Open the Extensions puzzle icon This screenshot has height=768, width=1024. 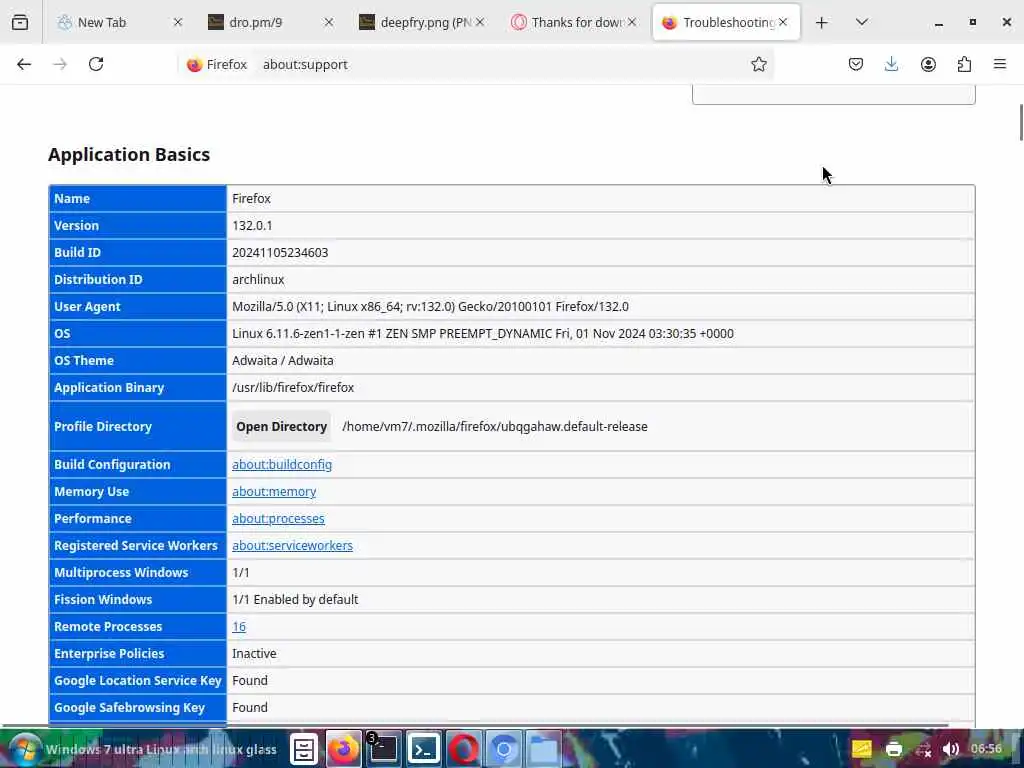pyautogui.click(x=964, y=64)
